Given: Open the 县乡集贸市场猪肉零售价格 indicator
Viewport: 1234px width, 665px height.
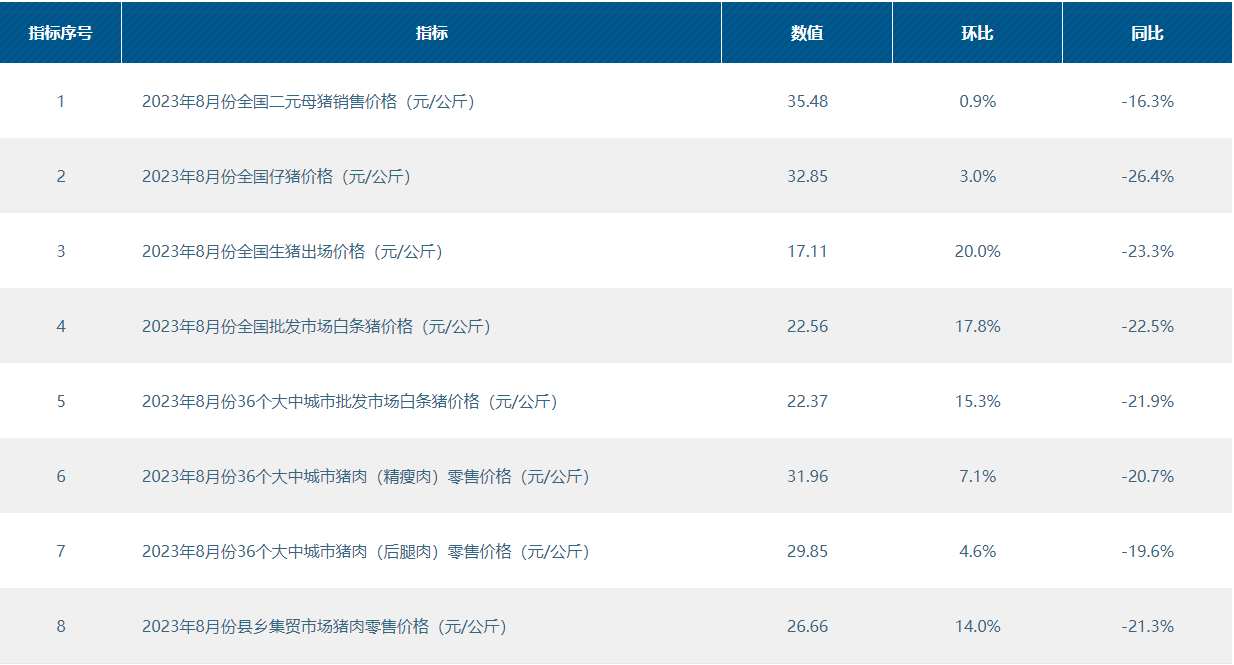Looking at the screenshot, I should (x=324, y=626).
